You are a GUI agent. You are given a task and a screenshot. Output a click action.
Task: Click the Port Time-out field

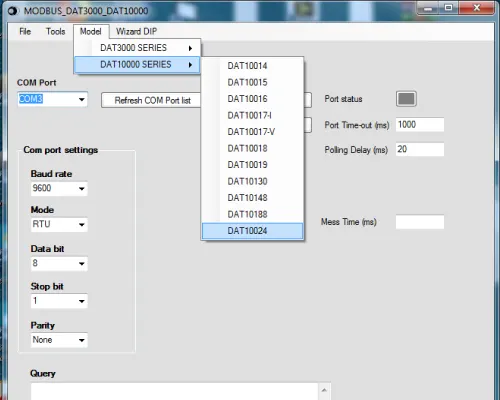(420, 125)
